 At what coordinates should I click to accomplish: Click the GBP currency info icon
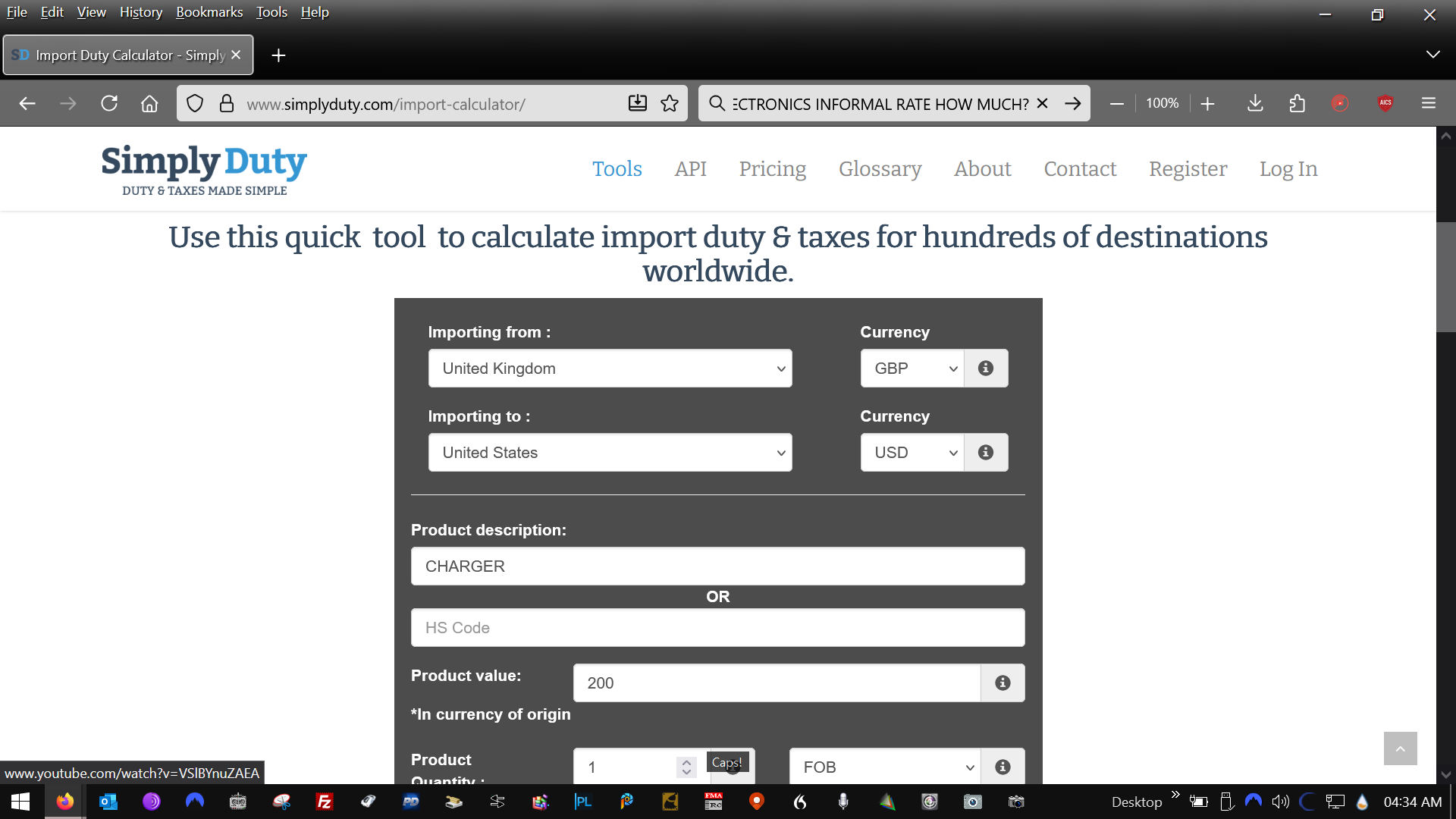tap(985, 369)
